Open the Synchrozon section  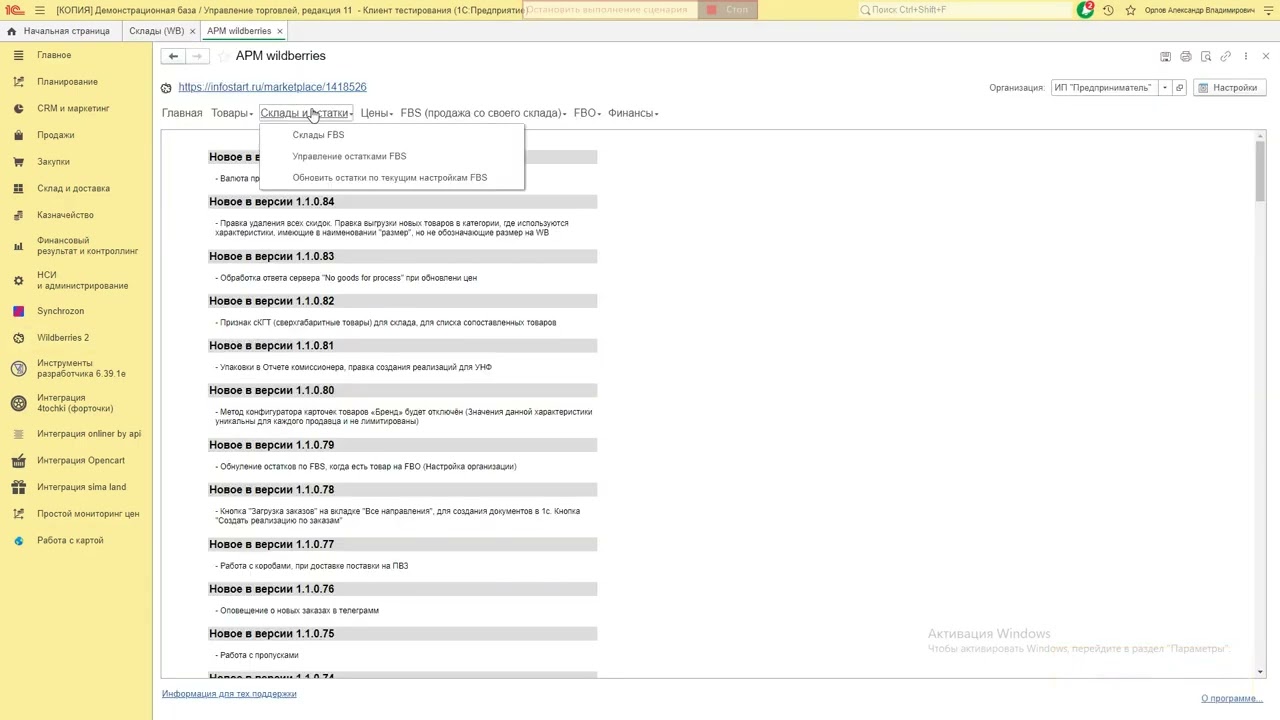(x=60, y=311)
